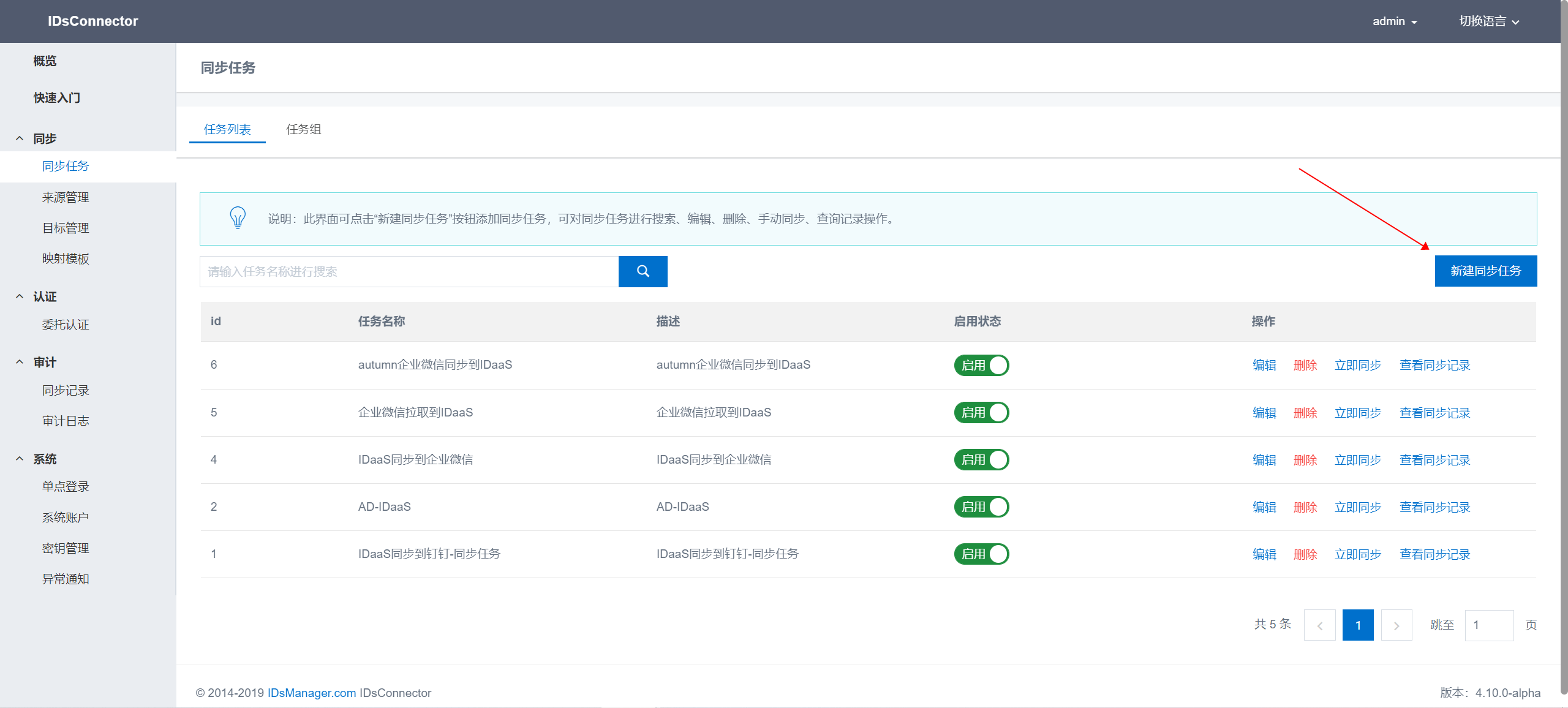The width and height of the screenshot is (1568, 708).
Task: Click 删除 for 企业微信拉取到IDaaS task
Action: point(1305,413)
